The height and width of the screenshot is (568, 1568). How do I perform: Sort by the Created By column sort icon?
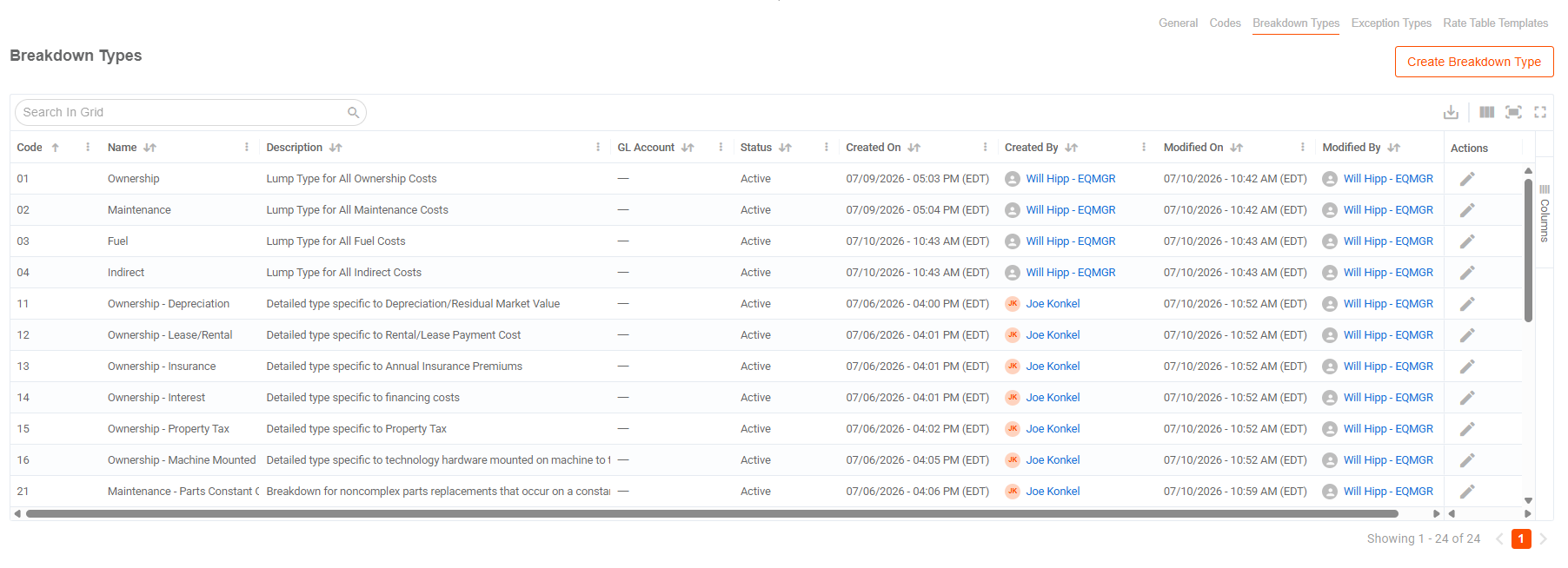1071,148
